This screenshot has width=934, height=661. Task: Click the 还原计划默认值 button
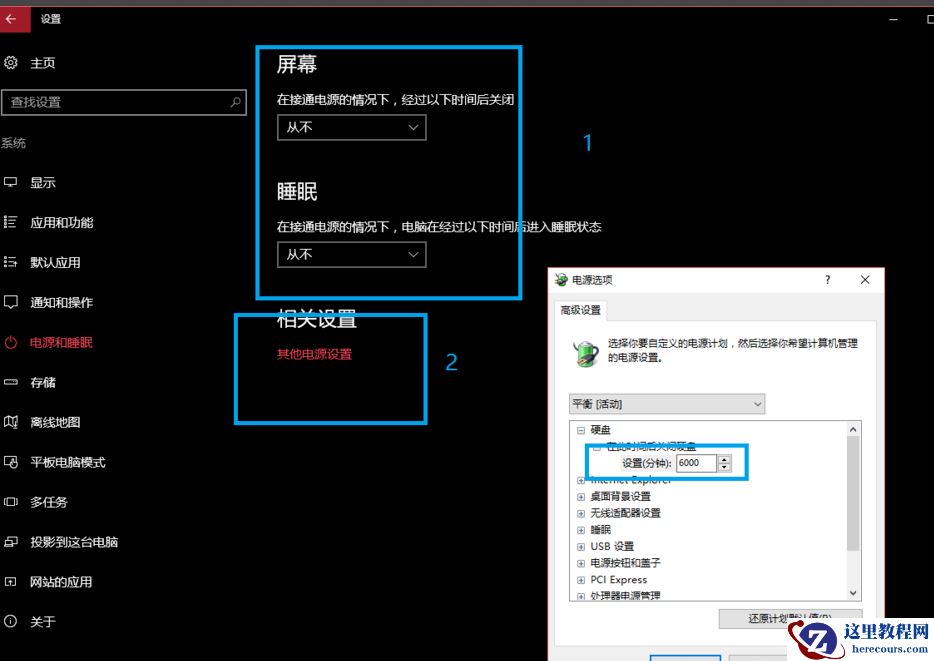[785, 618]
